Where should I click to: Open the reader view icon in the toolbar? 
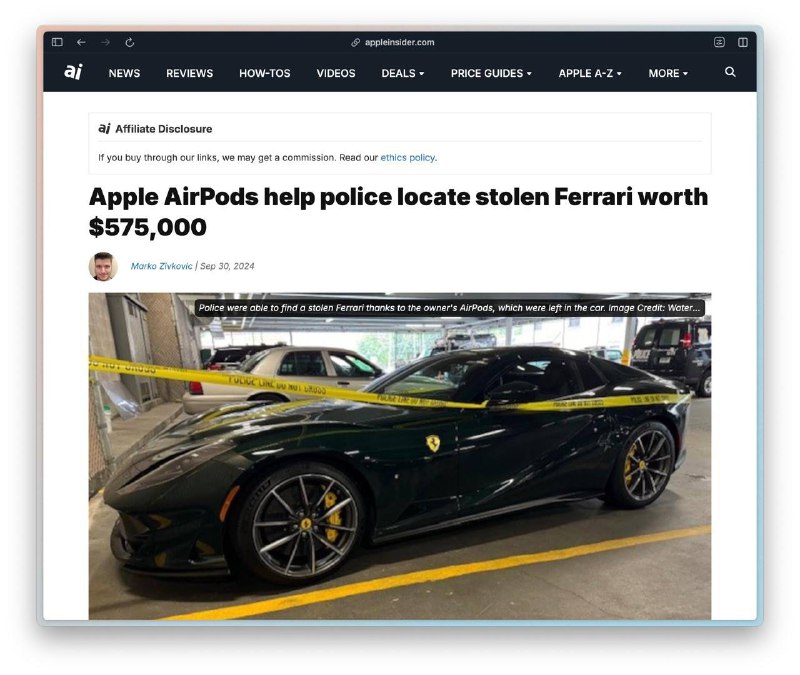click(719, 42)
